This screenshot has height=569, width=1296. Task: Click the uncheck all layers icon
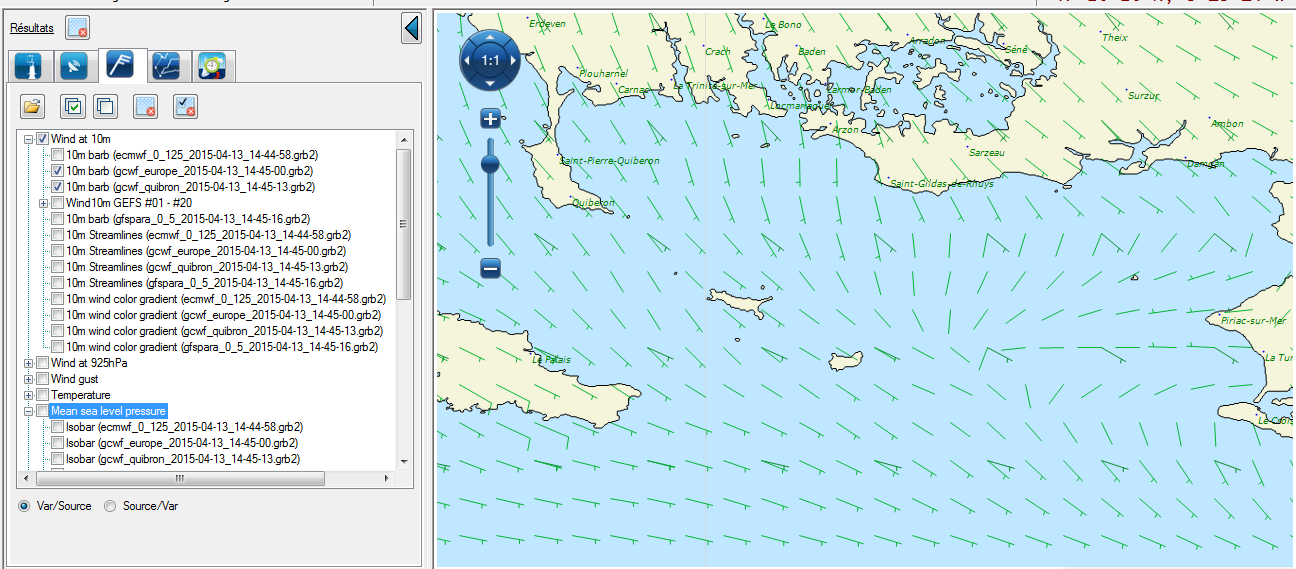[105, 106]
